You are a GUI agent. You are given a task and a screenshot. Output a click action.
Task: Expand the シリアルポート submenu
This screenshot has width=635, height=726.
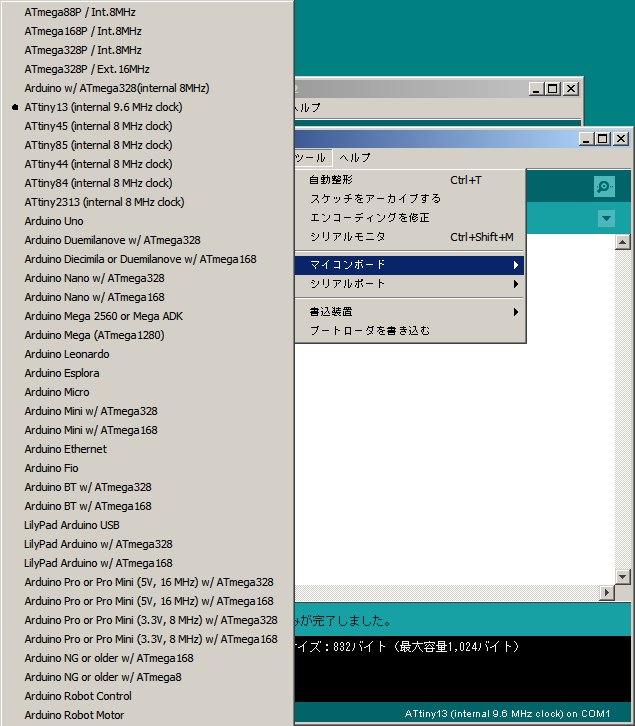point(409,283)
